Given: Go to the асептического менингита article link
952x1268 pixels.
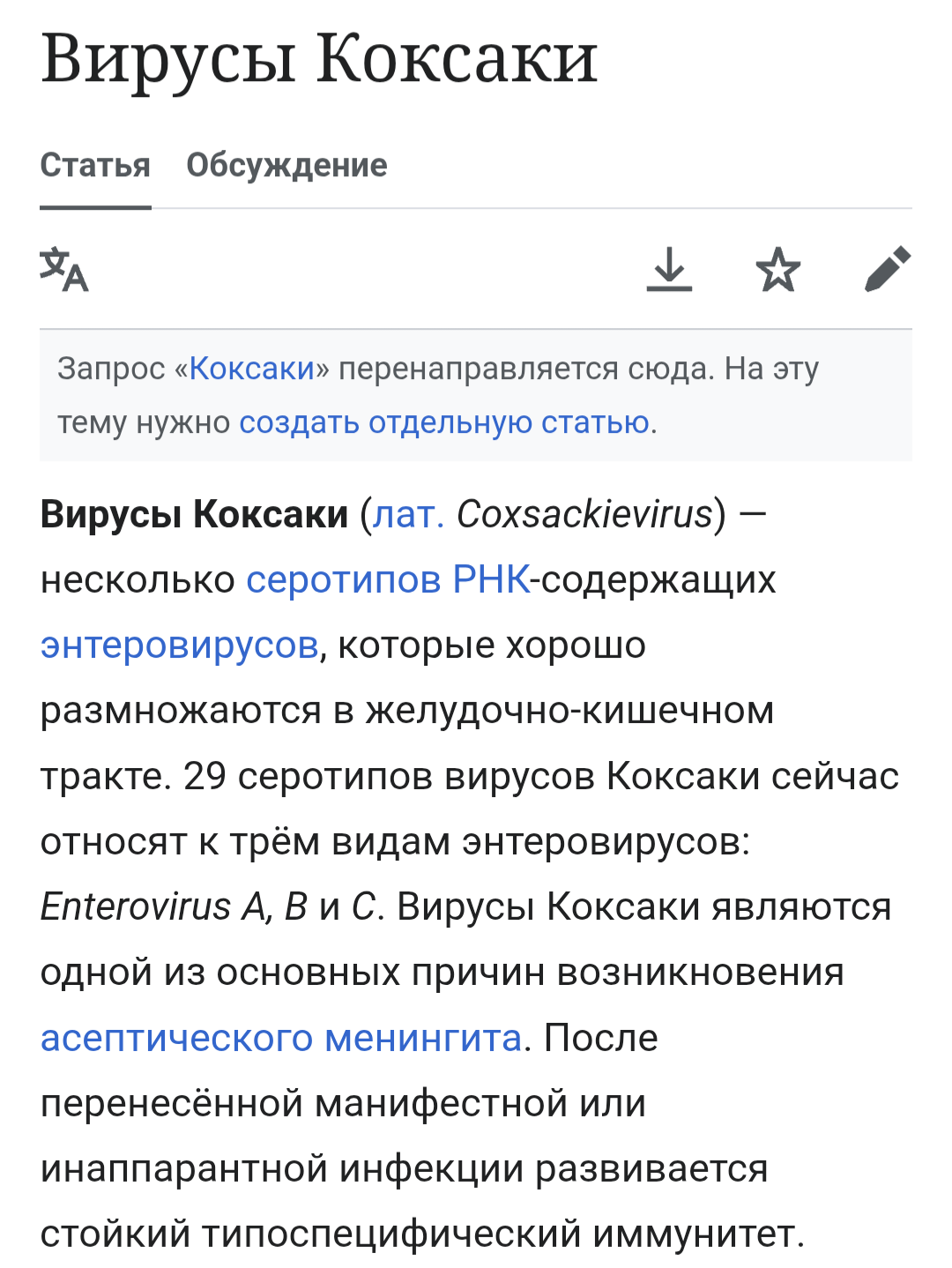Looking at the screenshot, I should [281, 1038].
